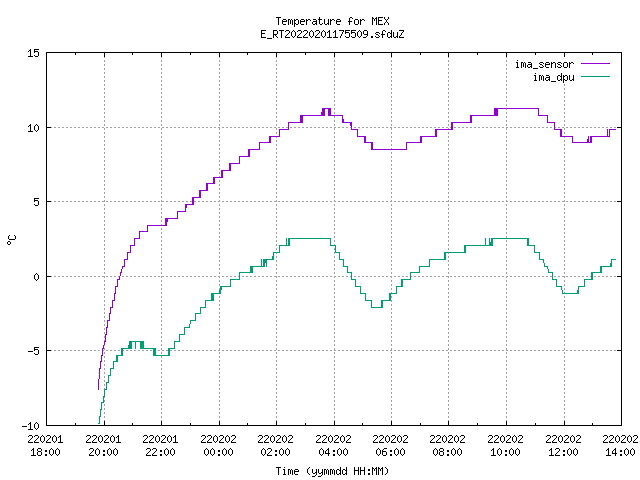This screenshot has height=480, width=640.
Task: Click the x-axis label '220202 06:00'
Action: tap(391, 446)
